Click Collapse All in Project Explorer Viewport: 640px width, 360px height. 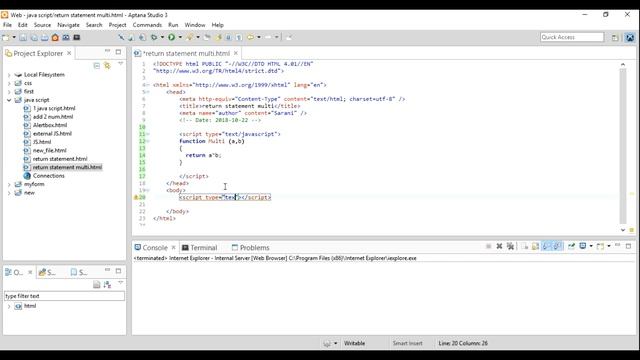(97, 66)
